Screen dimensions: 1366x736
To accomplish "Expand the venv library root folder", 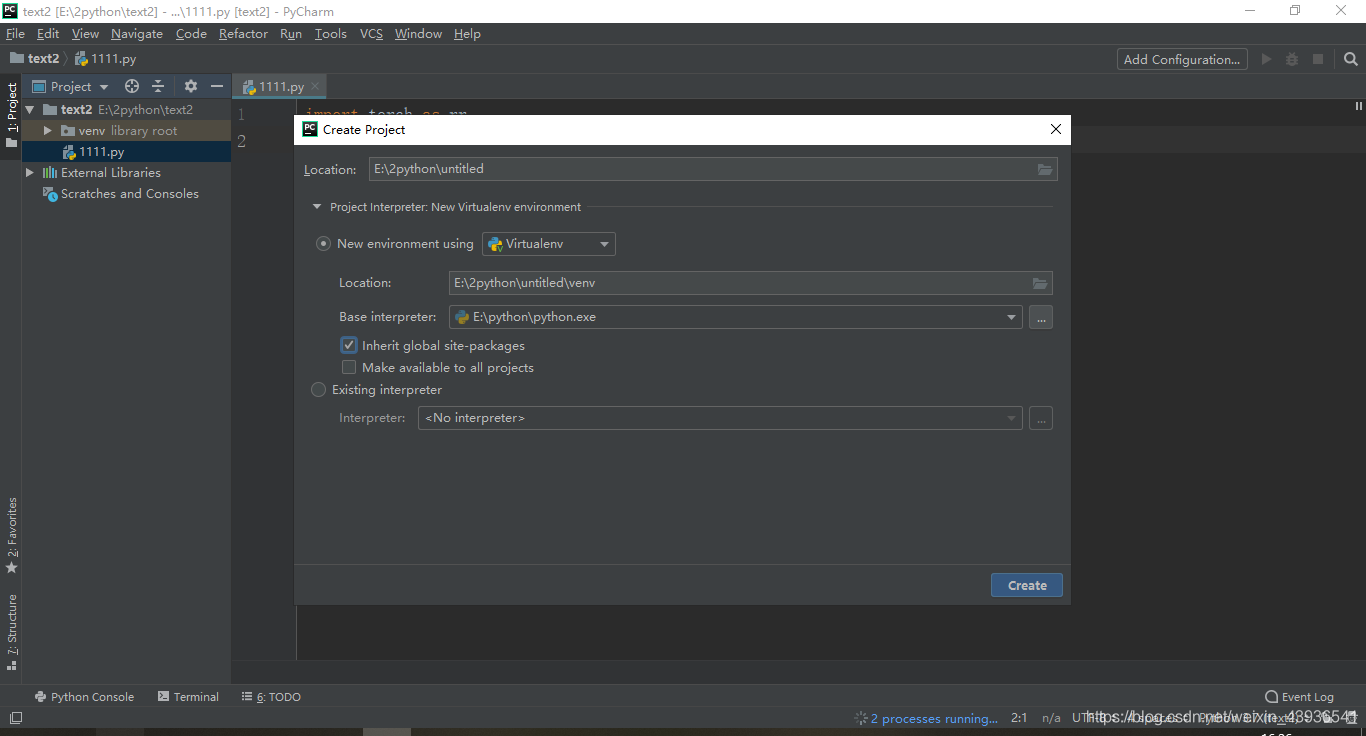I will pos(47,131).
